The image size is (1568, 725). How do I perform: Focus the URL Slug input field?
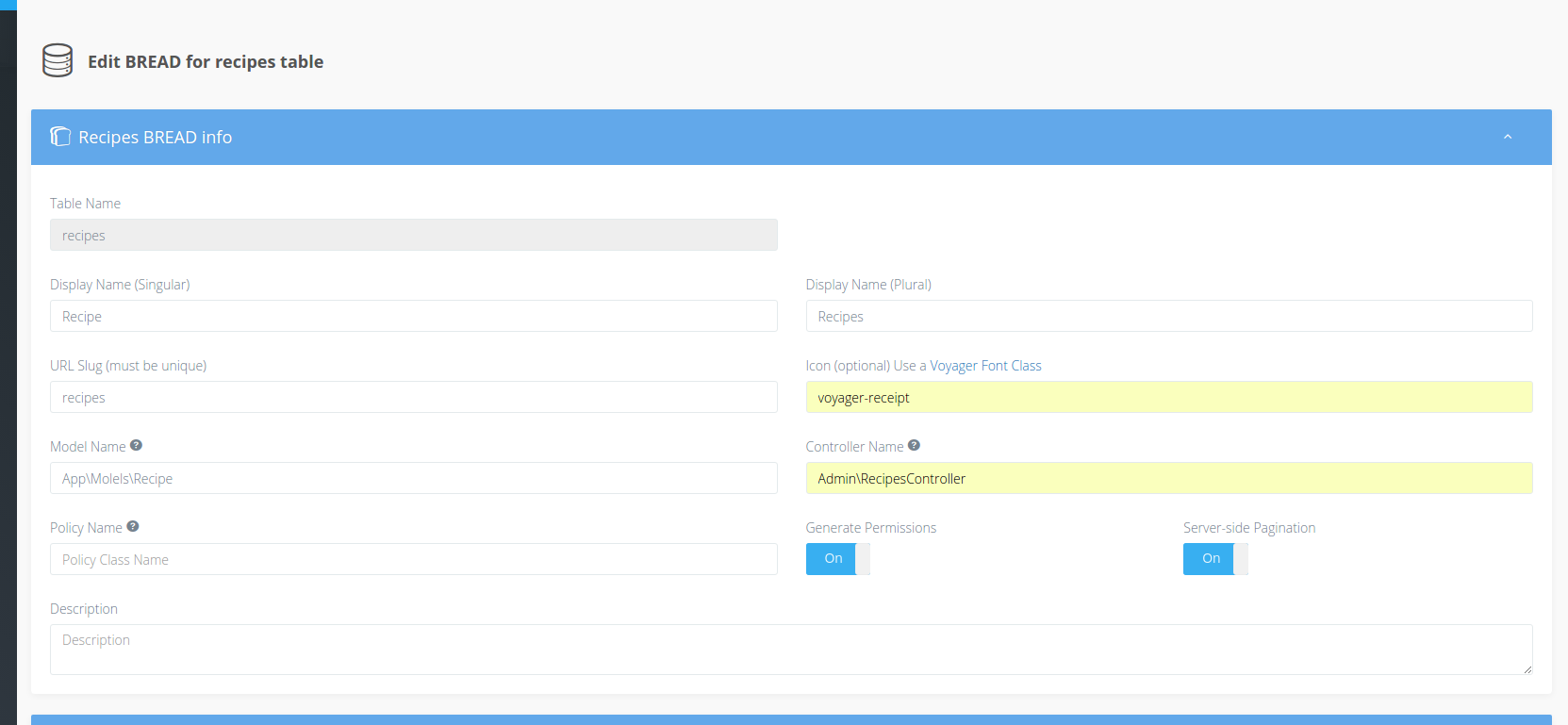(x=414, y=397)
